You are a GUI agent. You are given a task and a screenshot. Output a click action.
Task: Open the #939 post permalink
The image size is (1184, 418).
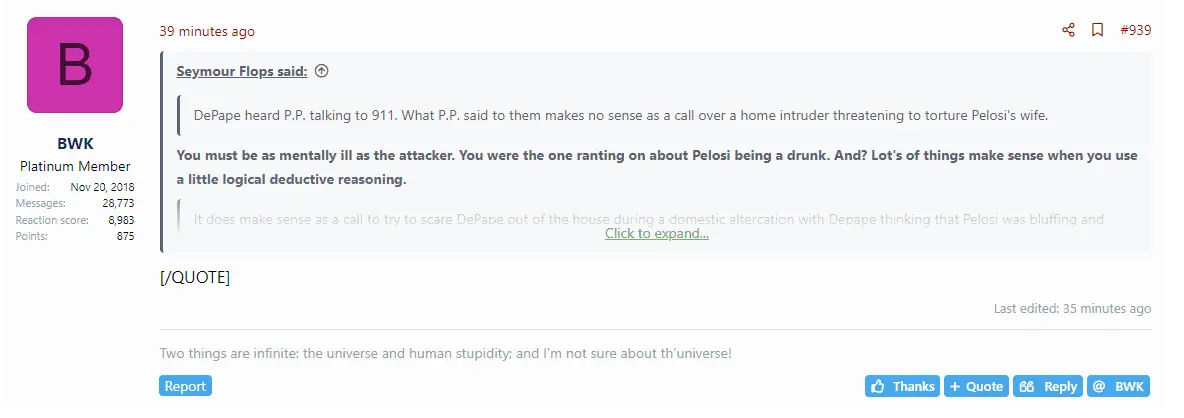(x=1135, y=30)
